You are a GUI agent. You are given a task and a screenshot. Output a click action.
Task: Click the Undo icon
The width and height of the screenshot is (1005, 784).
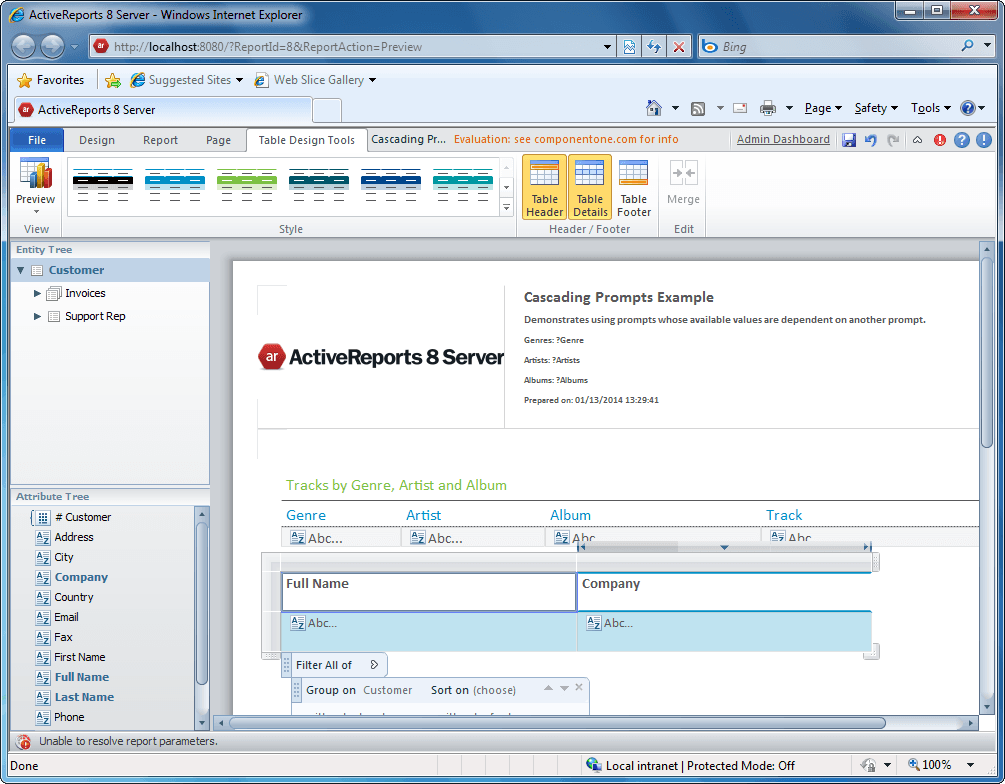pos(870,140)
